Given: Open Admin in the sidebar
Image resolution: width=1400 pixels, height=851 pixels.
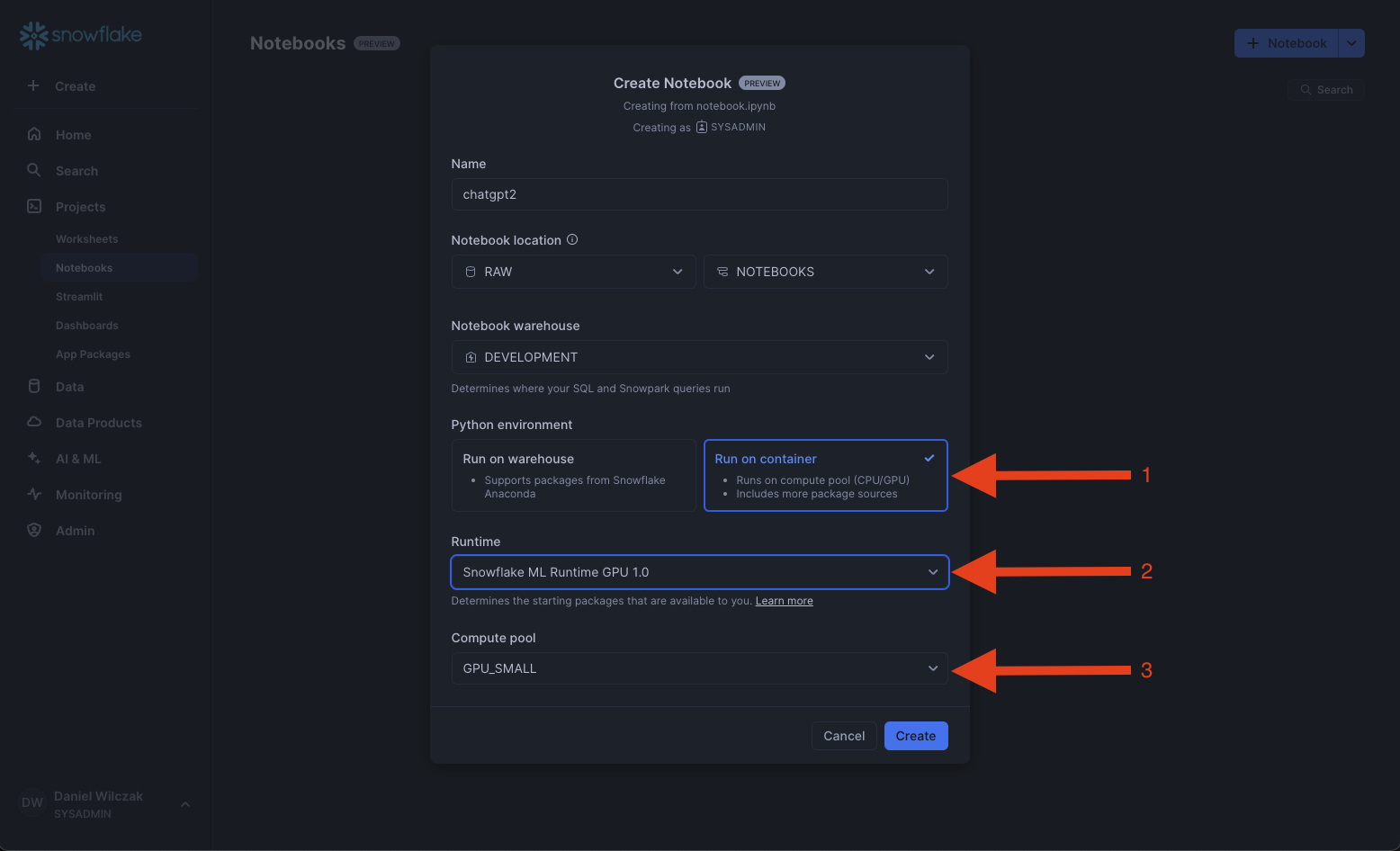Looking at the screenshot, I should pos(75,531).
